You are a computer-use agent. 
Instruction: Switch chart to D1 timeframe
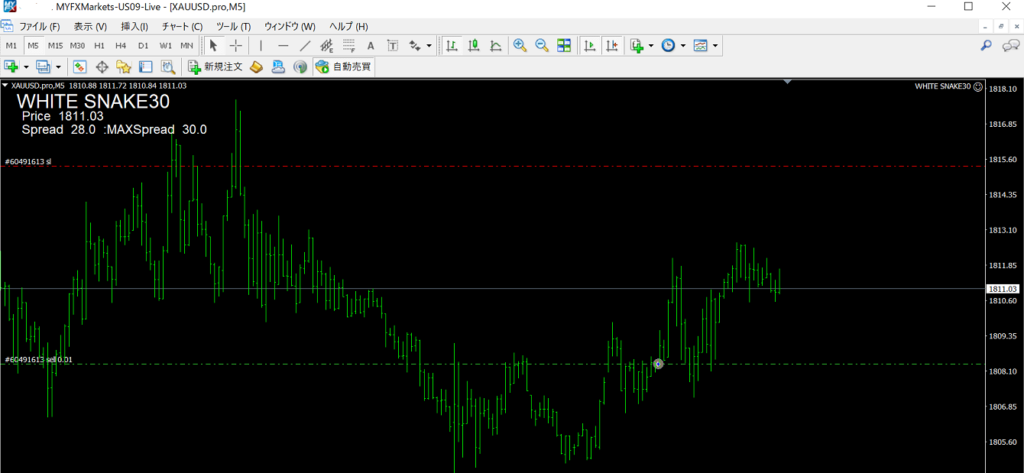tap(143, 46)
